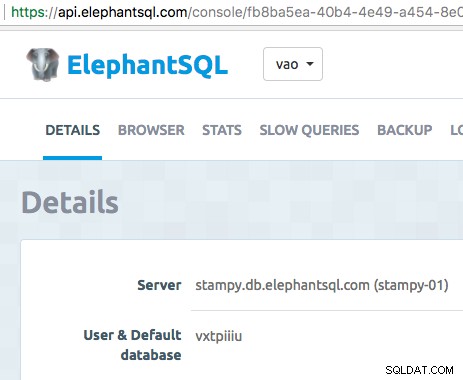Screen dimensions: 463x380
Task: Click the Details page heading
Action: pyautogui.click(x=70, y=202)
